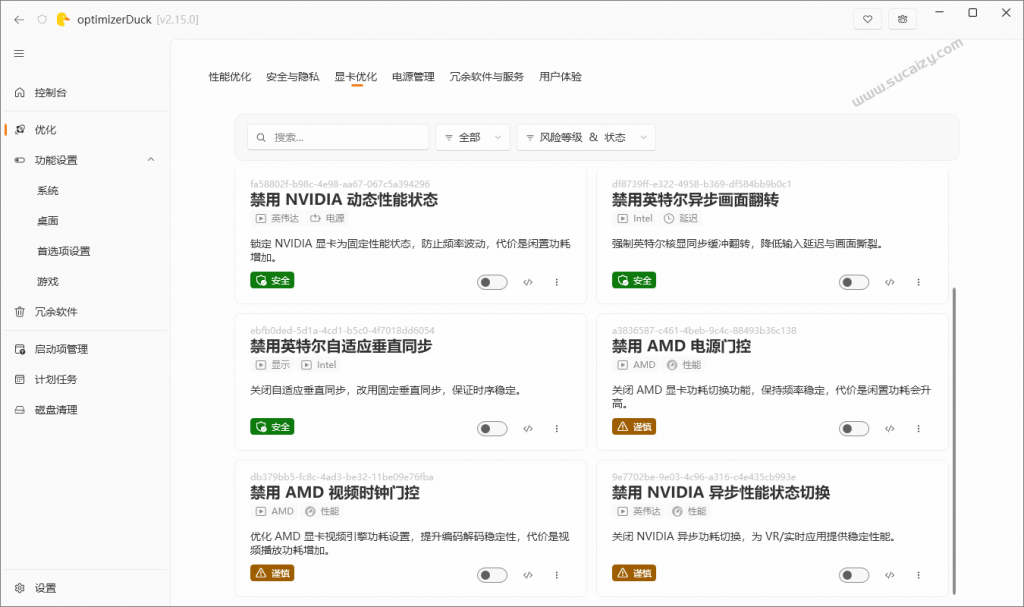Screen dimensions: 1024x607
Task: Click 显示 tag on 英特尔自适应垂直同步 card
Action: (x=273, y=365)
